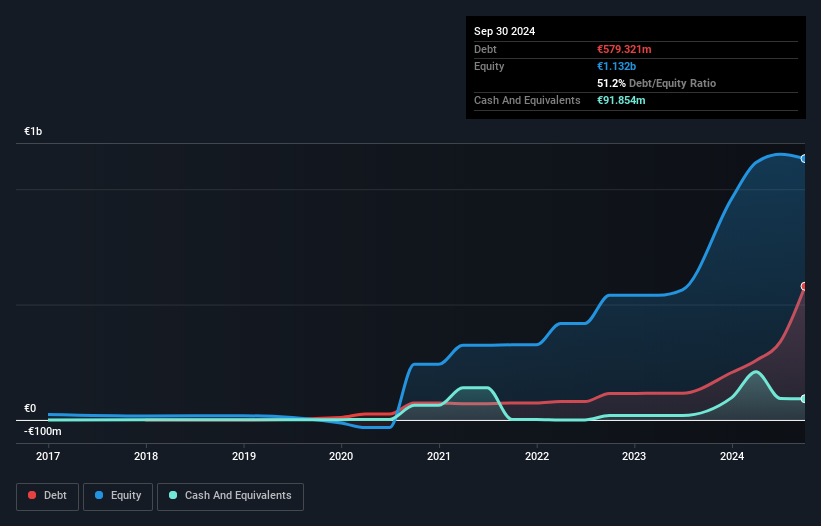This screenshot has width=821, height=526.
Task: Click the 2018 x-axis label
Action: 146,456
